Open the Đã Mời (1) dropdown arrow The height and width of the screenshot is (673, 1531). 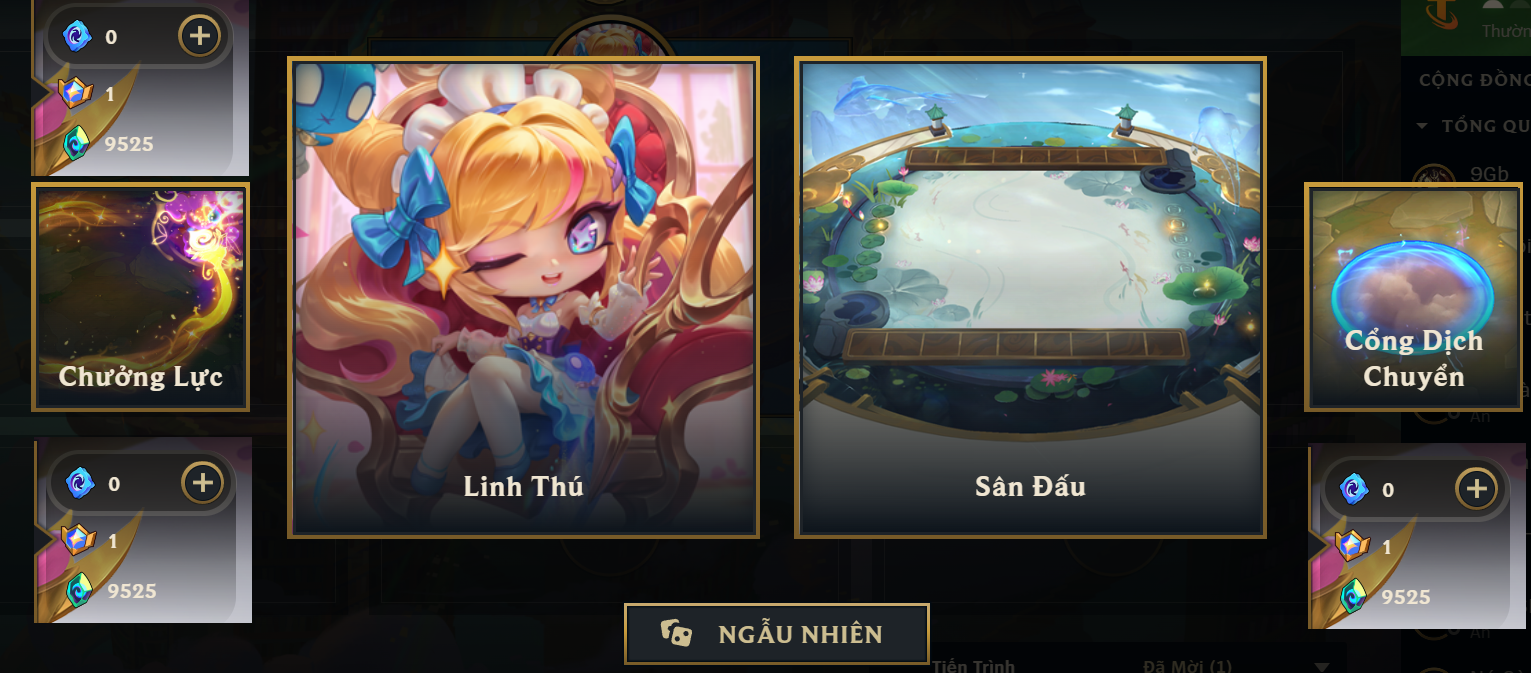tap(1323, 667)
